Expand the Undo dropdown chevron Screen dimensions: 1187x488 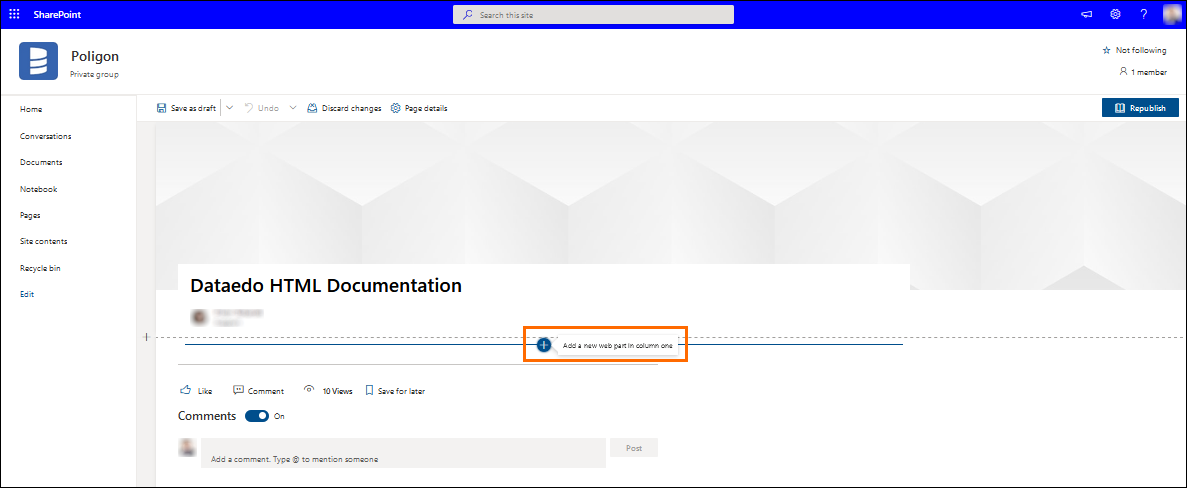[x=293, y=108]
